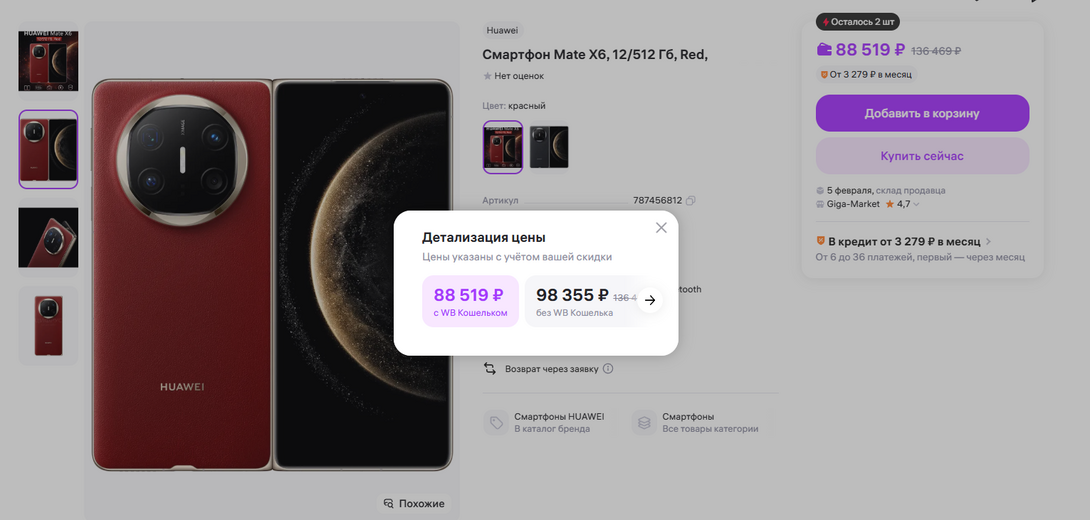Click the smartphones category stack icon
The height and width of the screenshot is (520, 1090).
click(644, 422)
